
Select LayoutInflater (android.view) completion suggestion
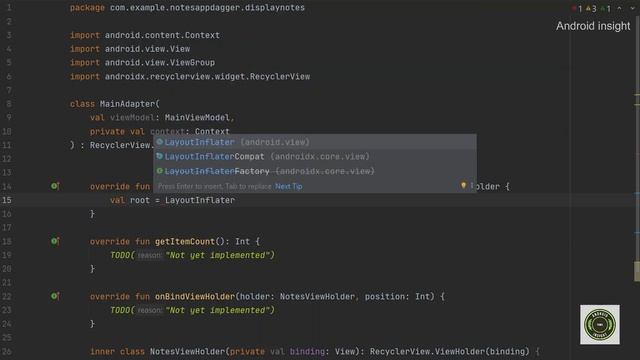(x=315, y=142)
